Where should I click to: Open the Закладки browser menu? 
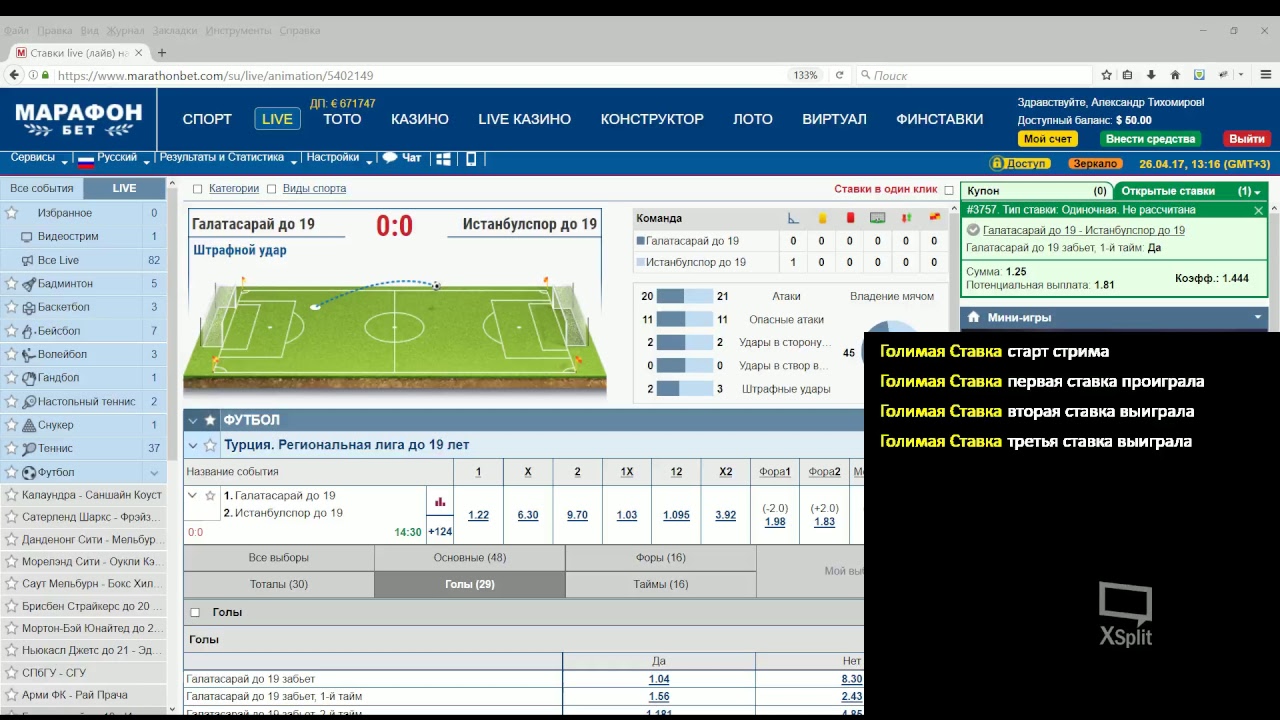coord(174,30)
